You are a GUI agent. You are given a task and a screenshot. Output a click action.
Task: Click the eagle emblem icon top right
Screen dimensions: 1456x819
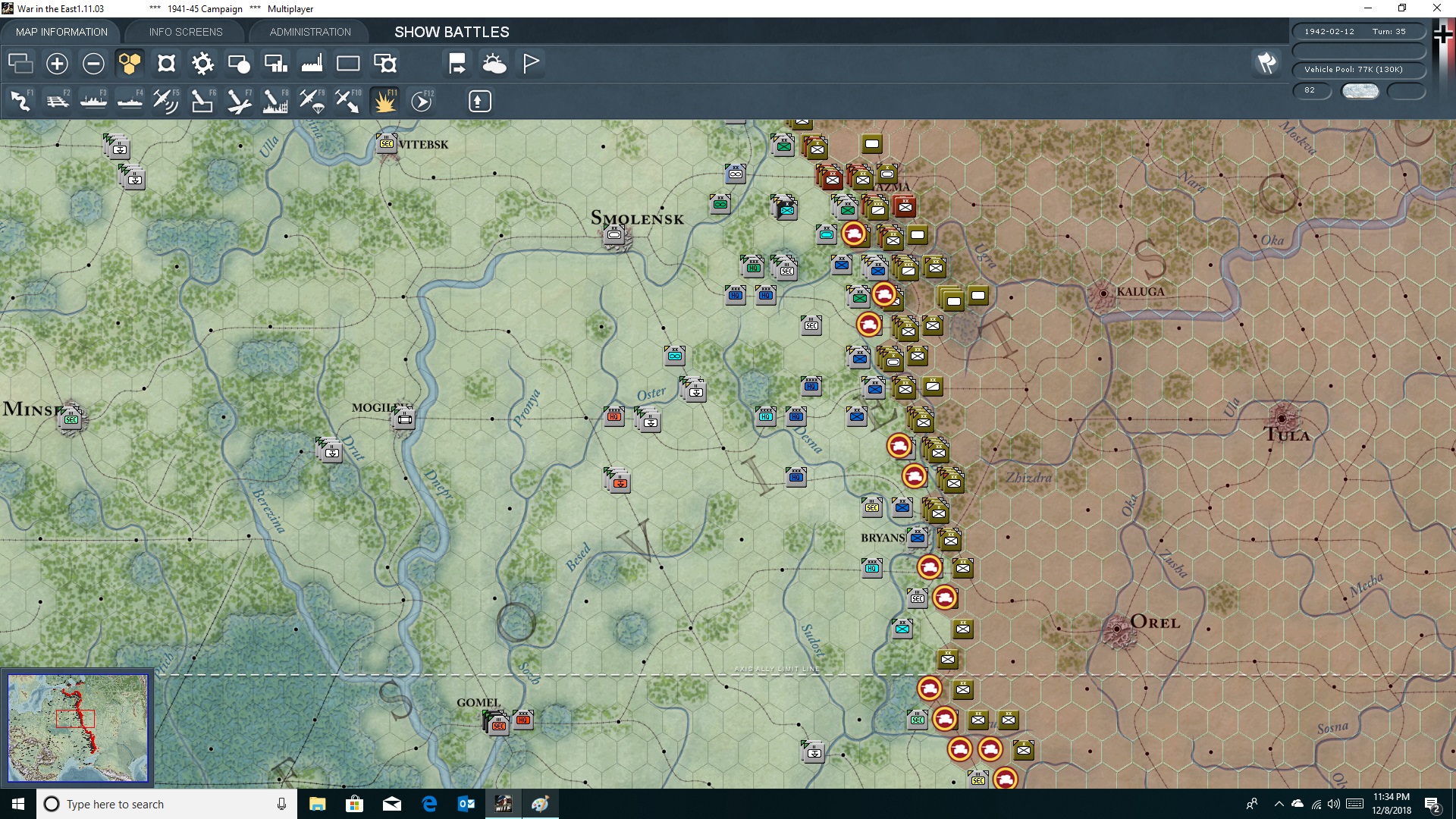coord(1266,63)
